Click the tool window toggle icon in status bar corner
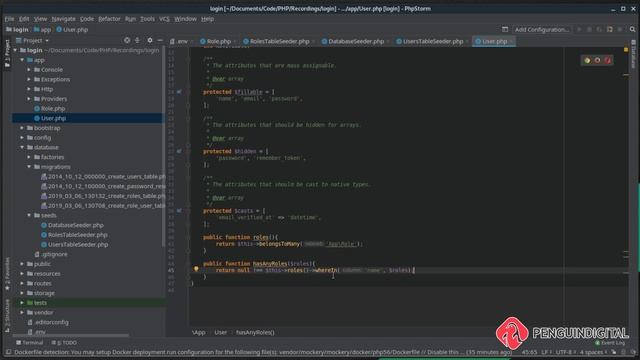 (x=8, y=352)
